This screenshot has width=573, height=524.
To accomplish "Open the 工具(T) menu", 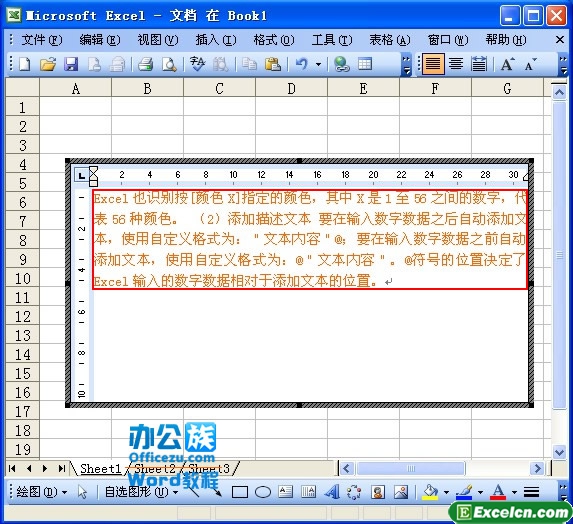I will pyautogui.click(x=332, y=40).
